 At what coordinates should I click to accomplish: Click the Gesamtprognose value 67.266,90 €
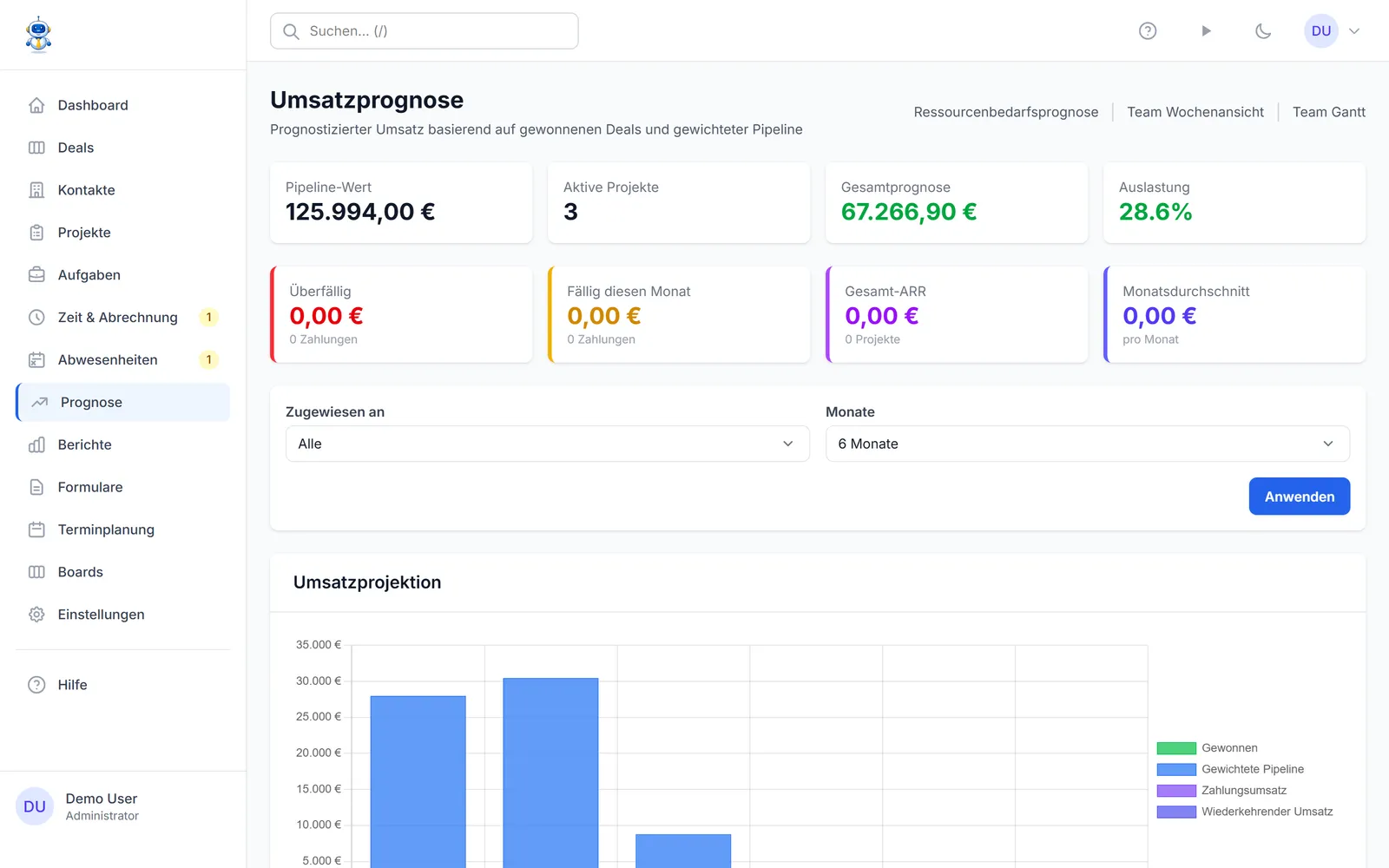click(x=909, y=212)
